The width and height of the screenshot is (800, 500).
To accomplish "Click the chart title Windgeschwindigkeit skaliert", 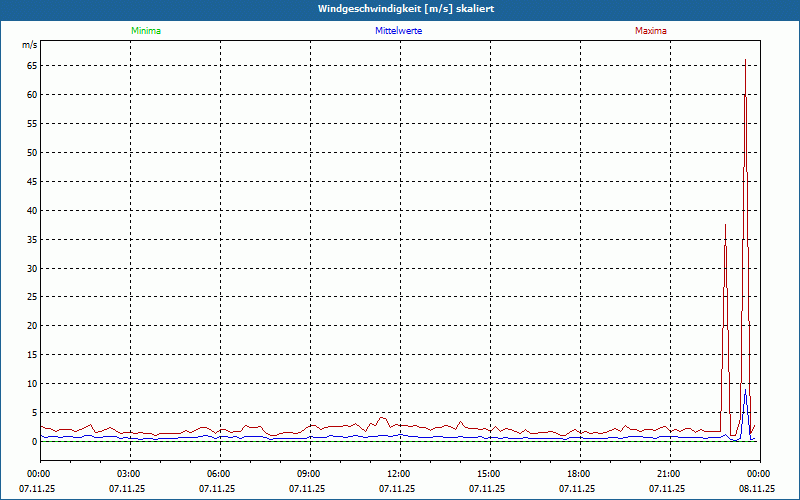I will (x=406, y=9).
